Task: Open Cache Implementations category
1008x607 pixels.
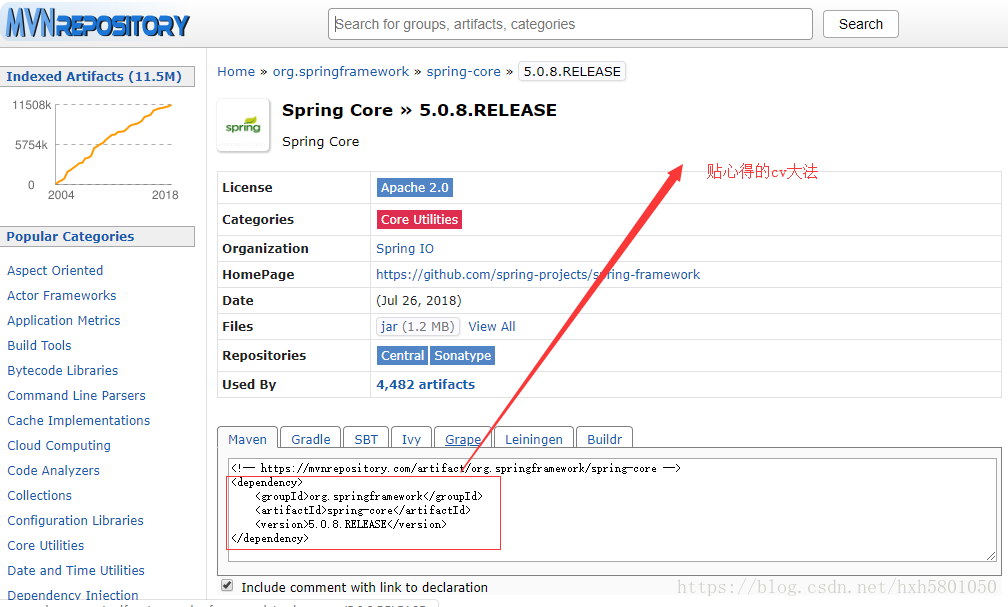Action: coord(78,421)
